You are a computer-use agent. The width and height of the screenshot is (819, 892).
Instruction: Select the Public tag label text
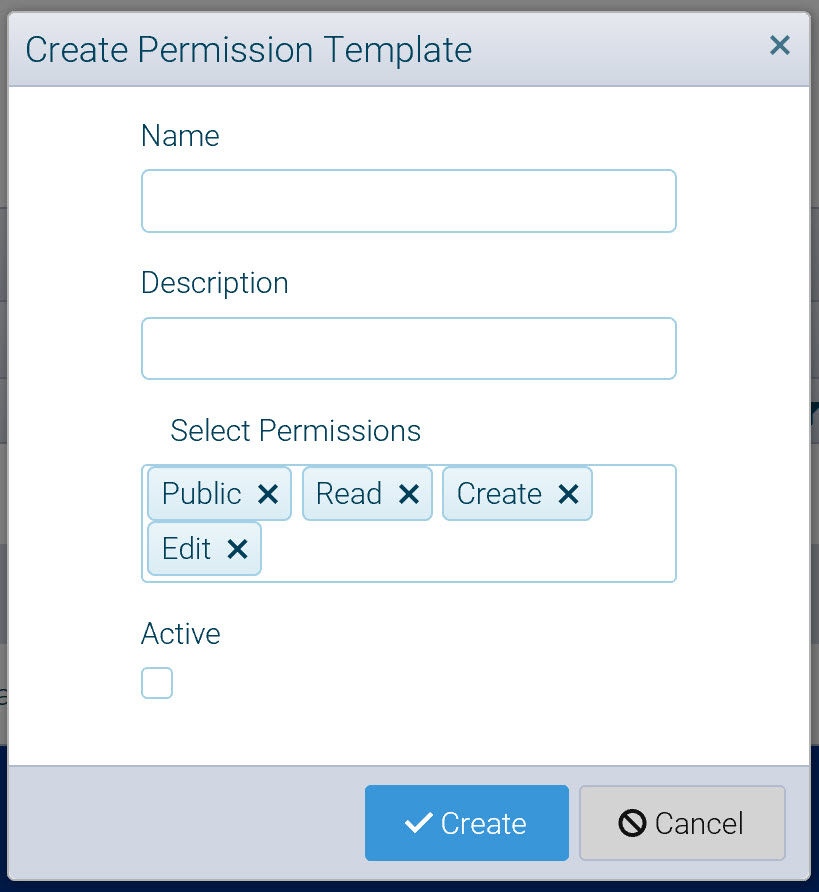(x=201, y=494)
